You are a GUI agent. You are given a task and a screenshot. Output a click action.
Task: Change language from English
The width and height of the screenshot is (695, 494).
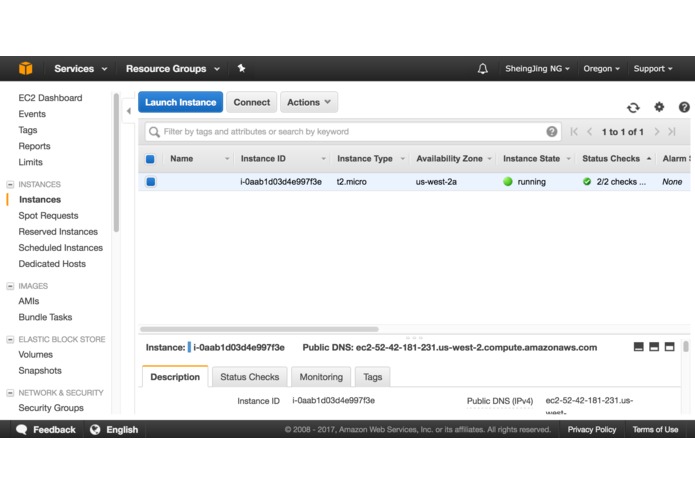(114, 429)
